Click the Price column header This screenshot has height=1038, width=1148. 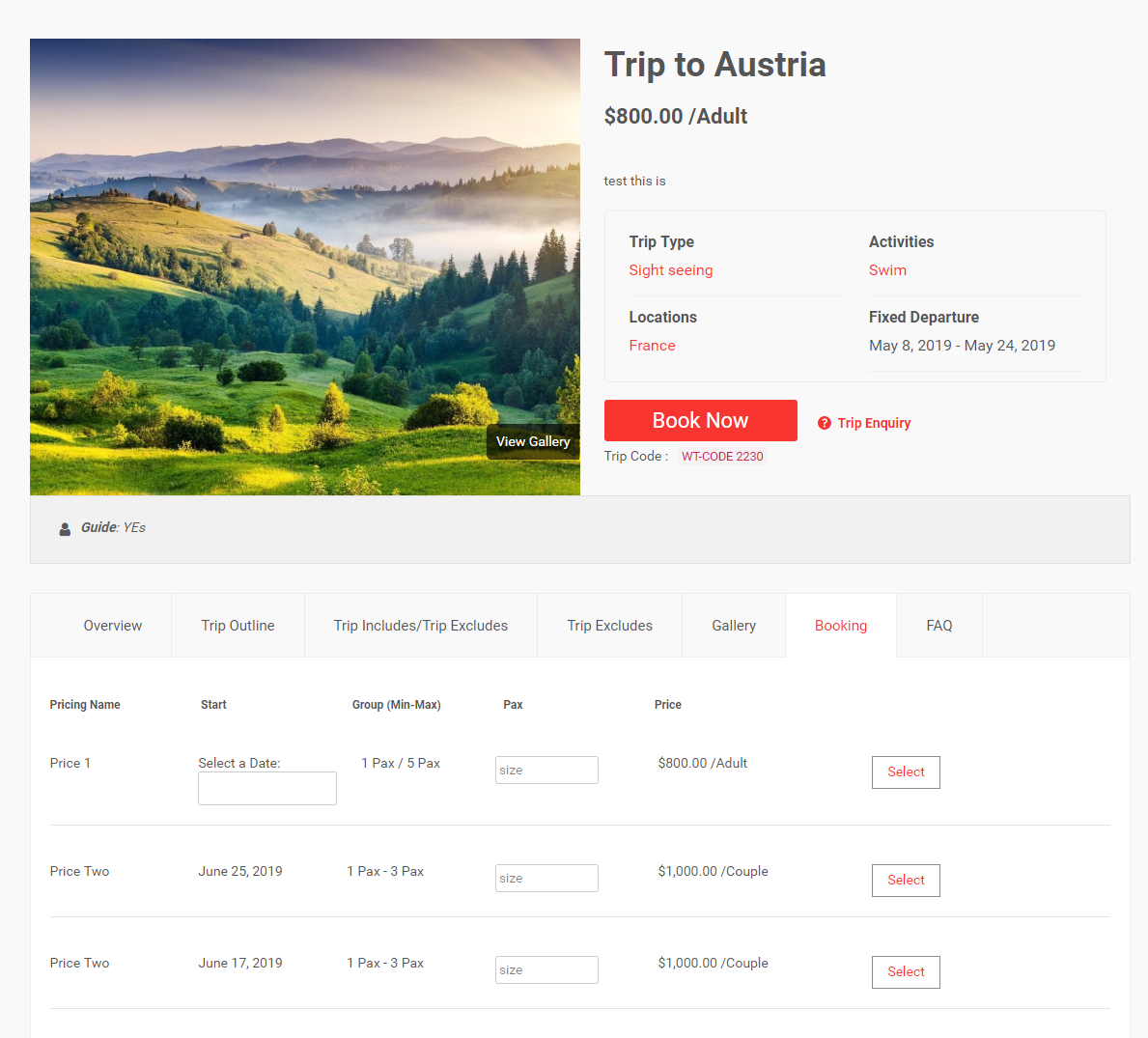click(x=668, y=704)
